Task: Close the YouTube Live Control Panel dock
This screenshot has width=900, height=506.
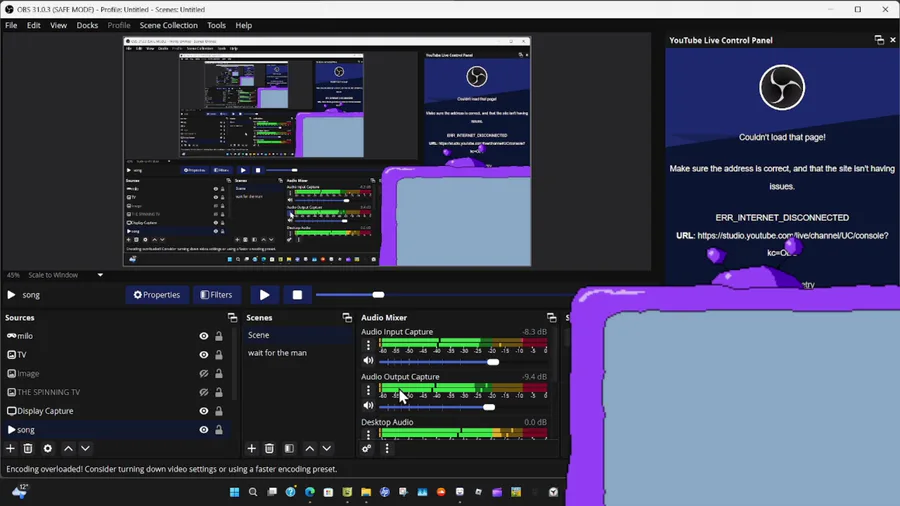Action: tap(893, 40)
